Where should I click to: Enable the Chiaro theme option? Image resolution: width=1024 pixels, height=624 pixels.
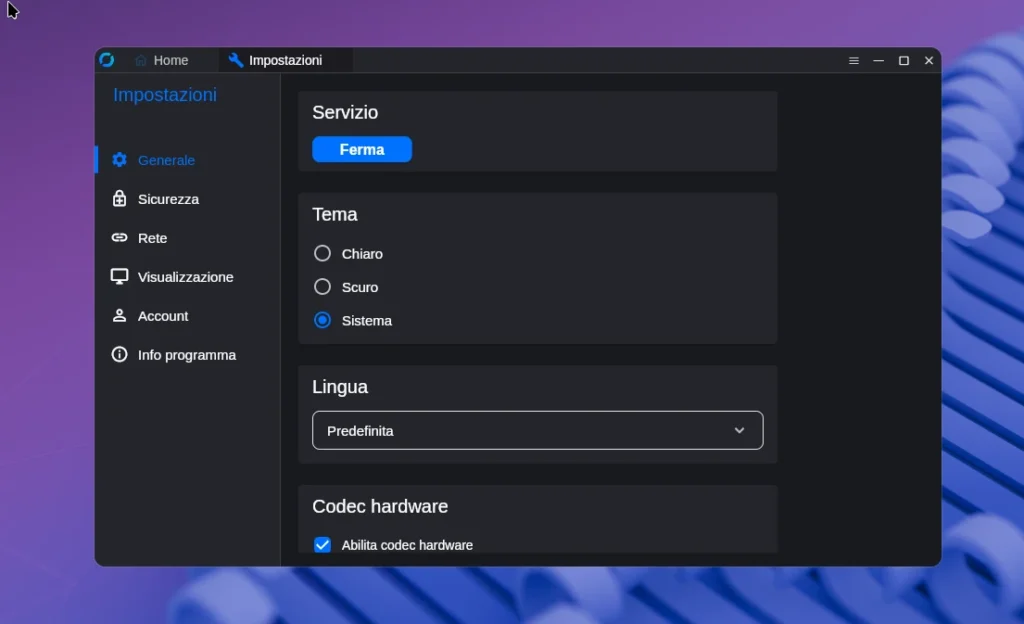click(322, 253)
